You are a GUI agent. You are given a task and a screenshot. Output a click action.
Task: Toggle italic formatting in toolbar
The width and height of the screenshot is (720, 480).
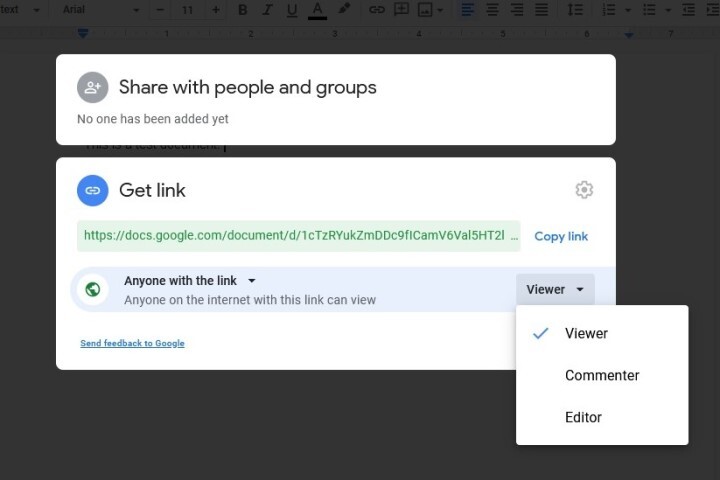pyautogui.click(x=267, y=10)
